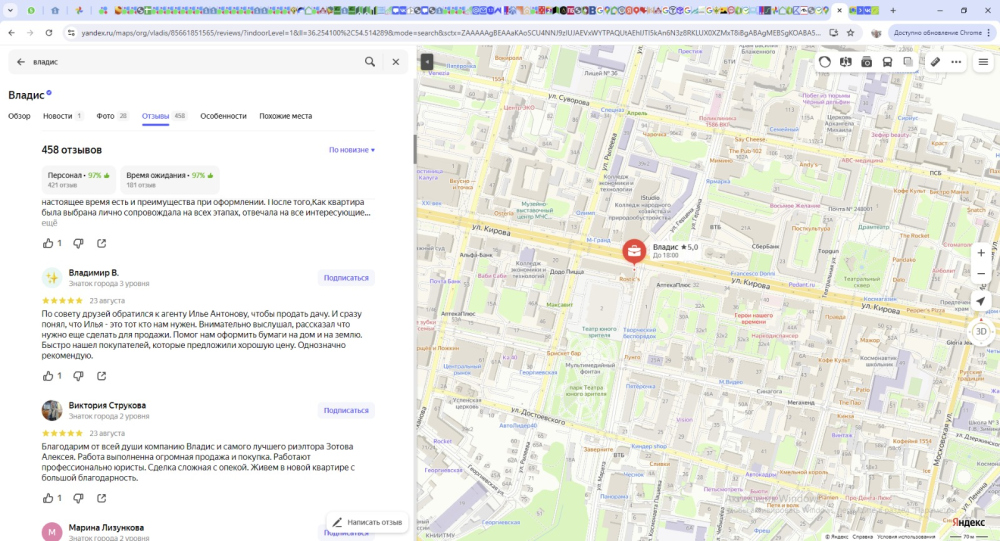Click the red Владис map marker
Image resolution: width=1000 pixels, height=541 pixels.
[634, 251]
